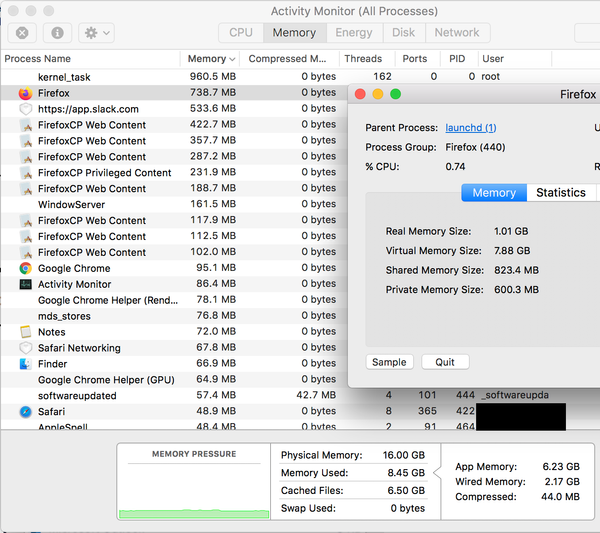Click icon of 287.2 MB FirefoxCP Web Content
The image size is (600, 533).
[26, 157]
